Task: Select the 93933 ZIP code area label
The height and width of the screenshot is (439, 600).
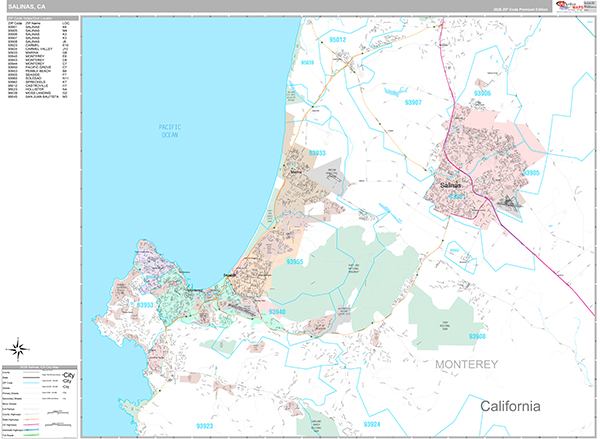Action: (x=316, y=153)
